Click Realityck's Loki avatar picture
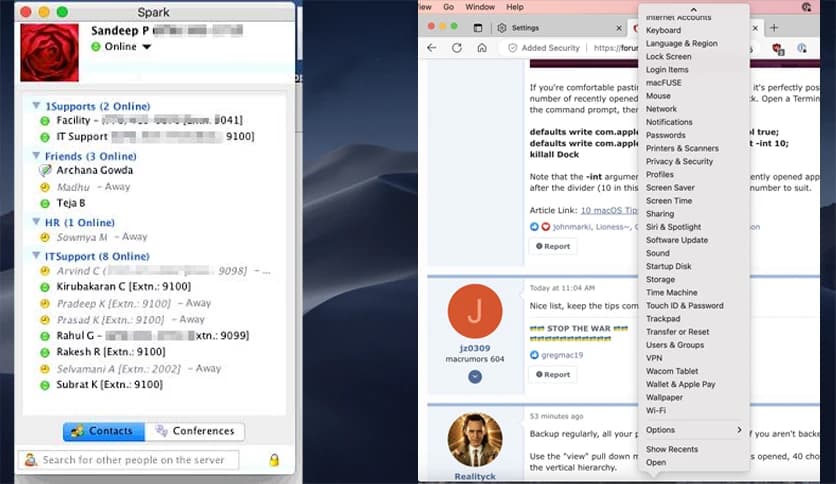This screenshot has width=836, height=484. [x=475, y=440]
